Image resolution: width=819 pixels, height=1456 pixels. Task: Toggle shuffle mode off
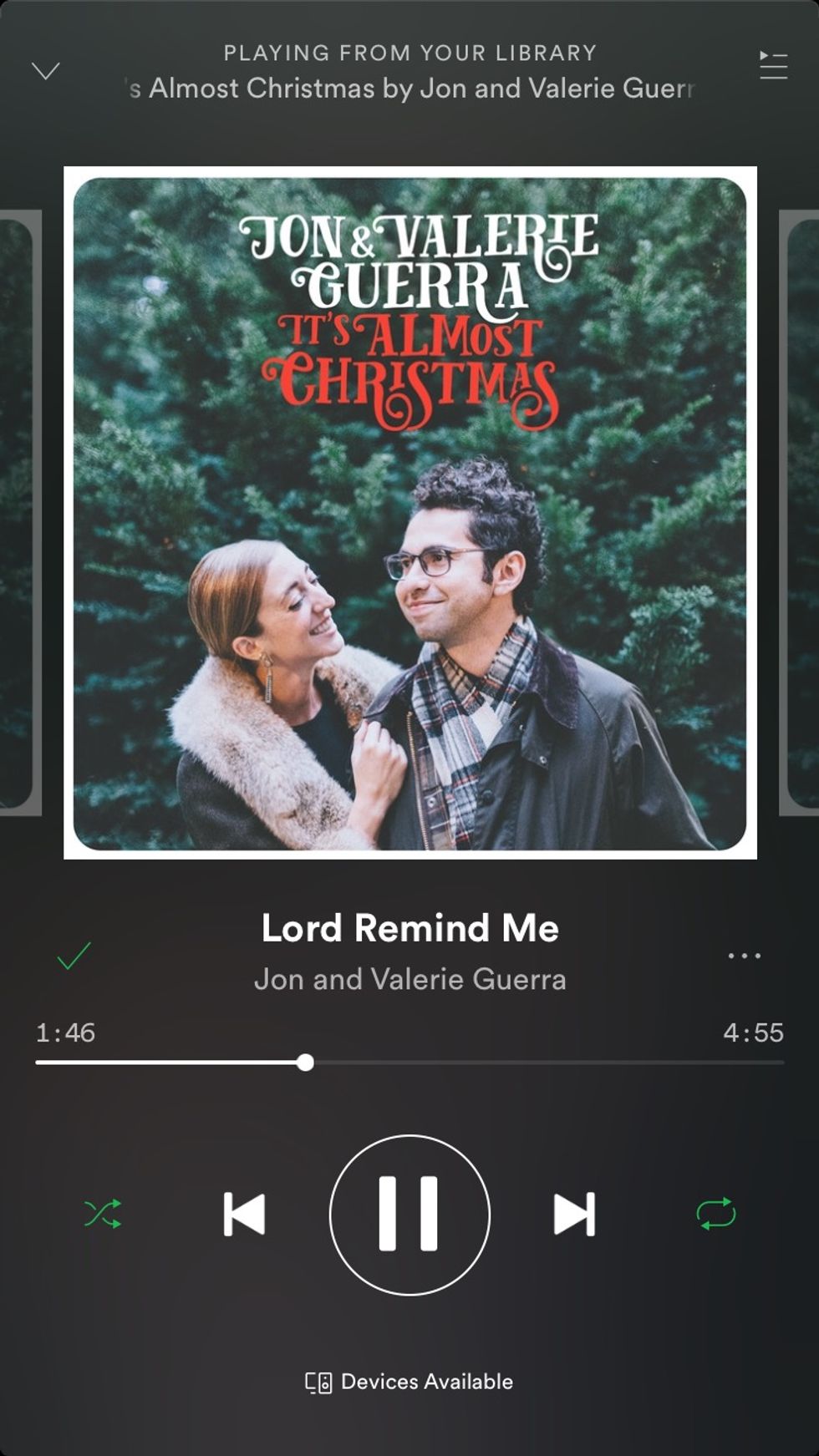coord(103,1214)
